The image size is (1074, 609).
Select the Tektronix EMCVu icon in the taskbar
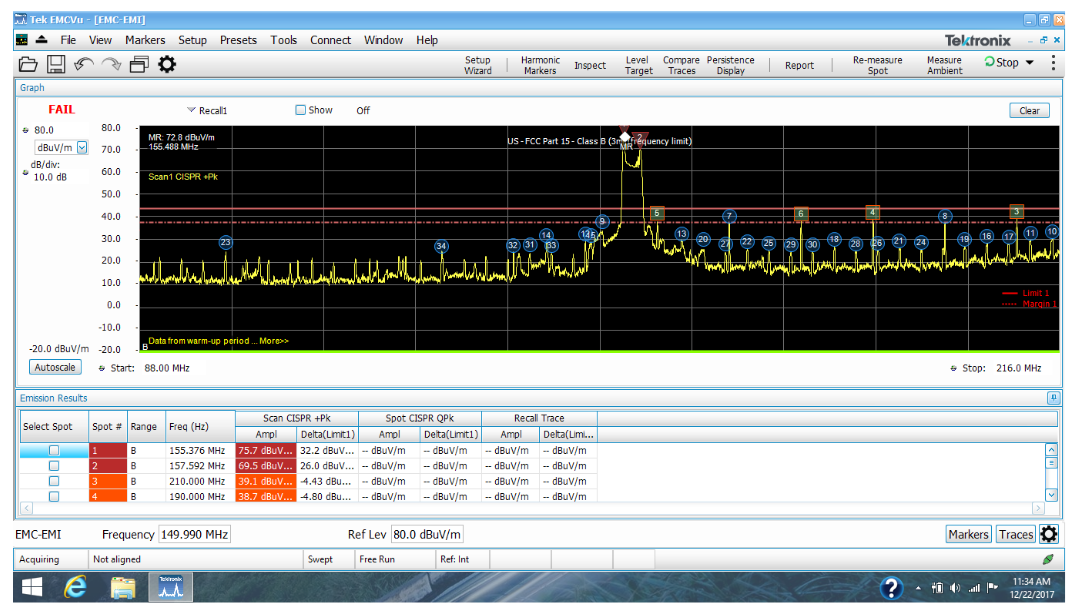(170, 587)
